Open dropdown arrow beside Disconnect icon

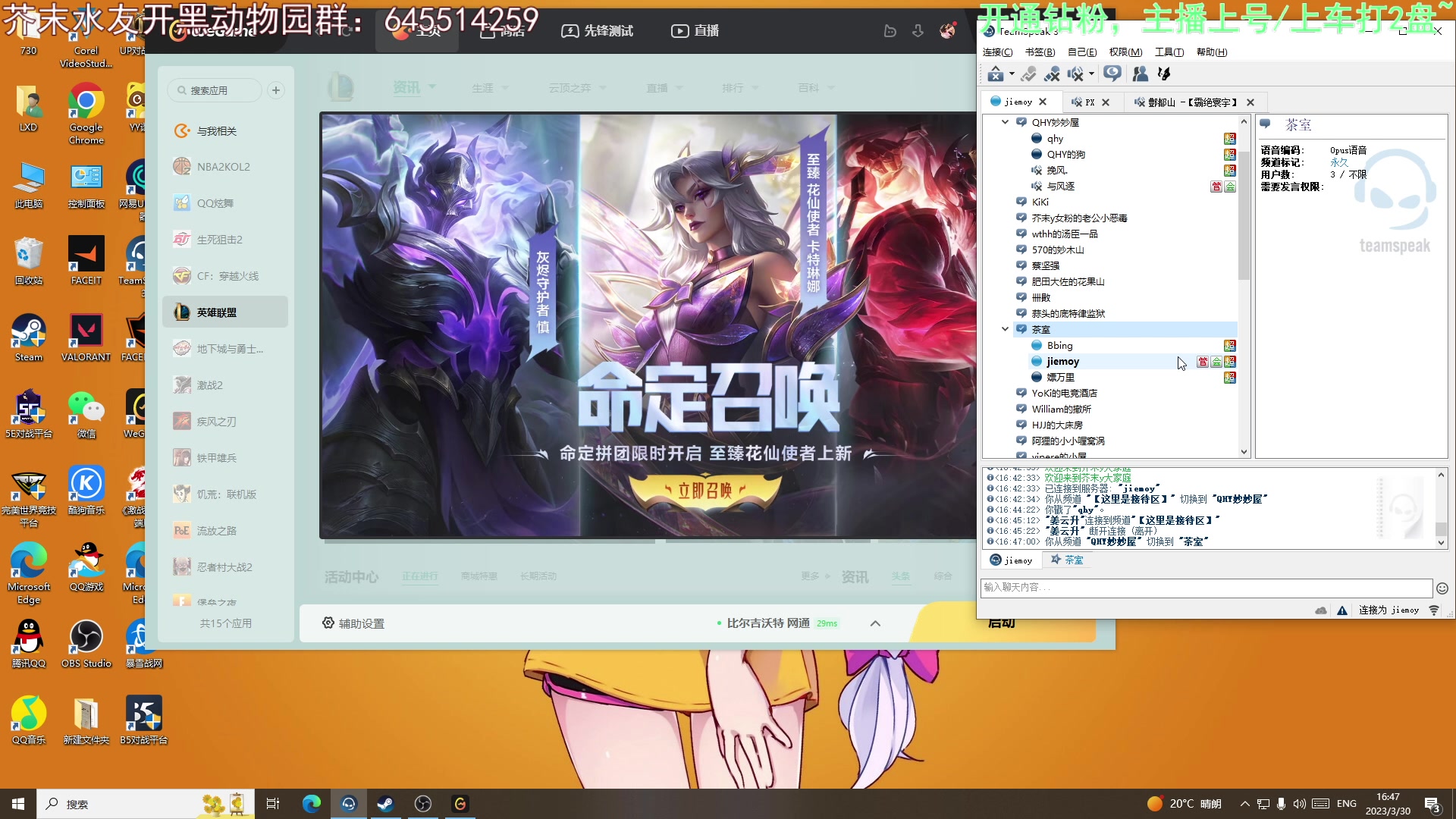[1012, 74]
